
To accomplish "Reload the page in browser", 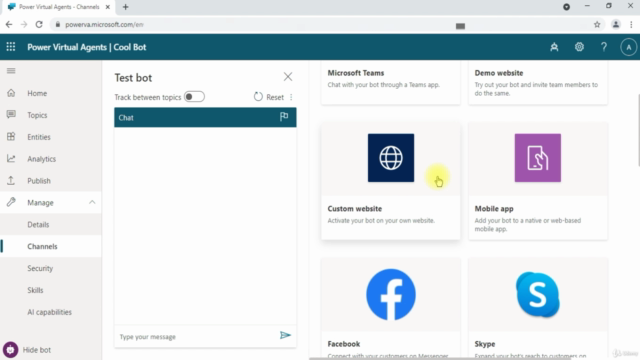I will pyautogui.click(x=39, y=24).
